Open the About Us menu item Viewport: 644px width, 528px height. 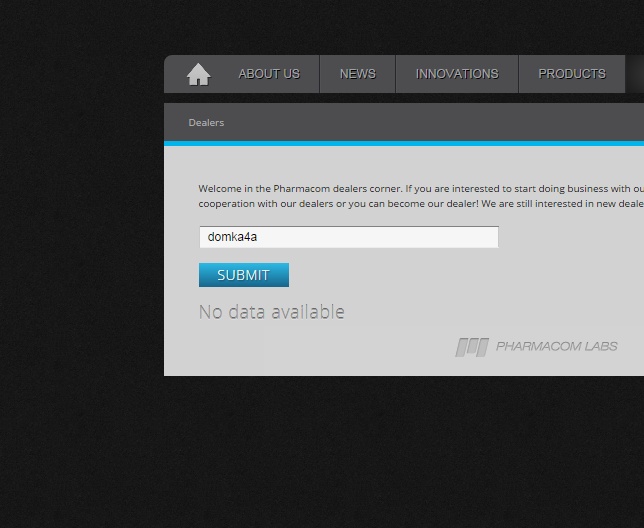coord(269,74)
